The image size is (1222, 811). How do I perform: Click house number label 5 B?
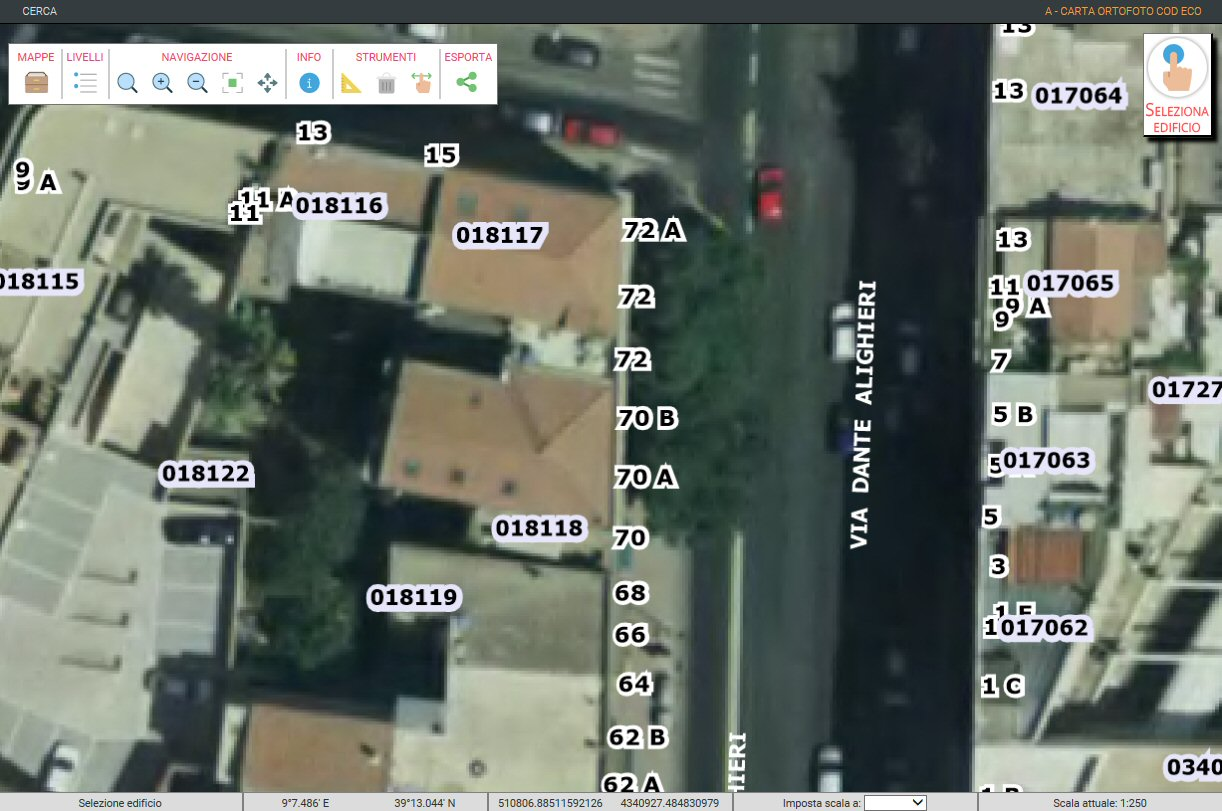pyautogui.click(x=1012, y=414)
